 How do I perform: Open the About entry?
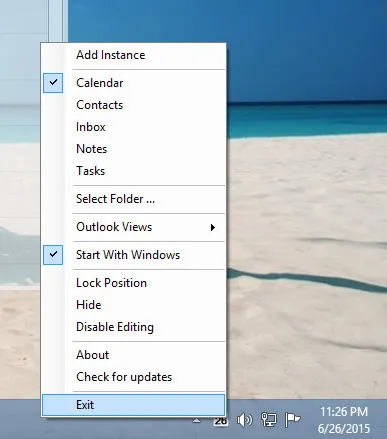(133, 355)
